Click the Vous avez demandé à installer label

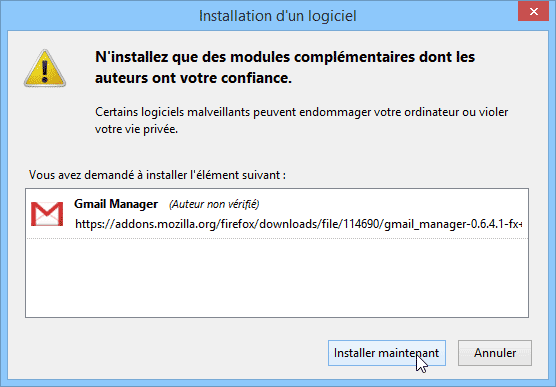[157, 175]
